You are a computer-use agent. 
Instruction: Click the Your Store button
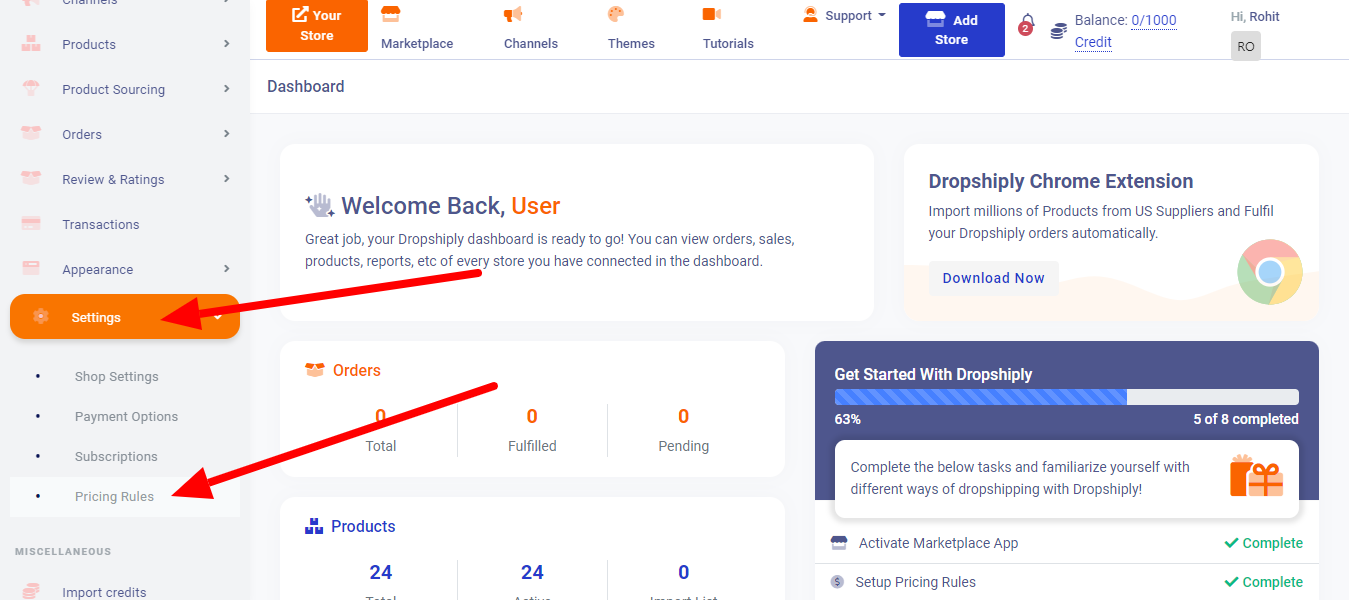click(x=317, y=26)
